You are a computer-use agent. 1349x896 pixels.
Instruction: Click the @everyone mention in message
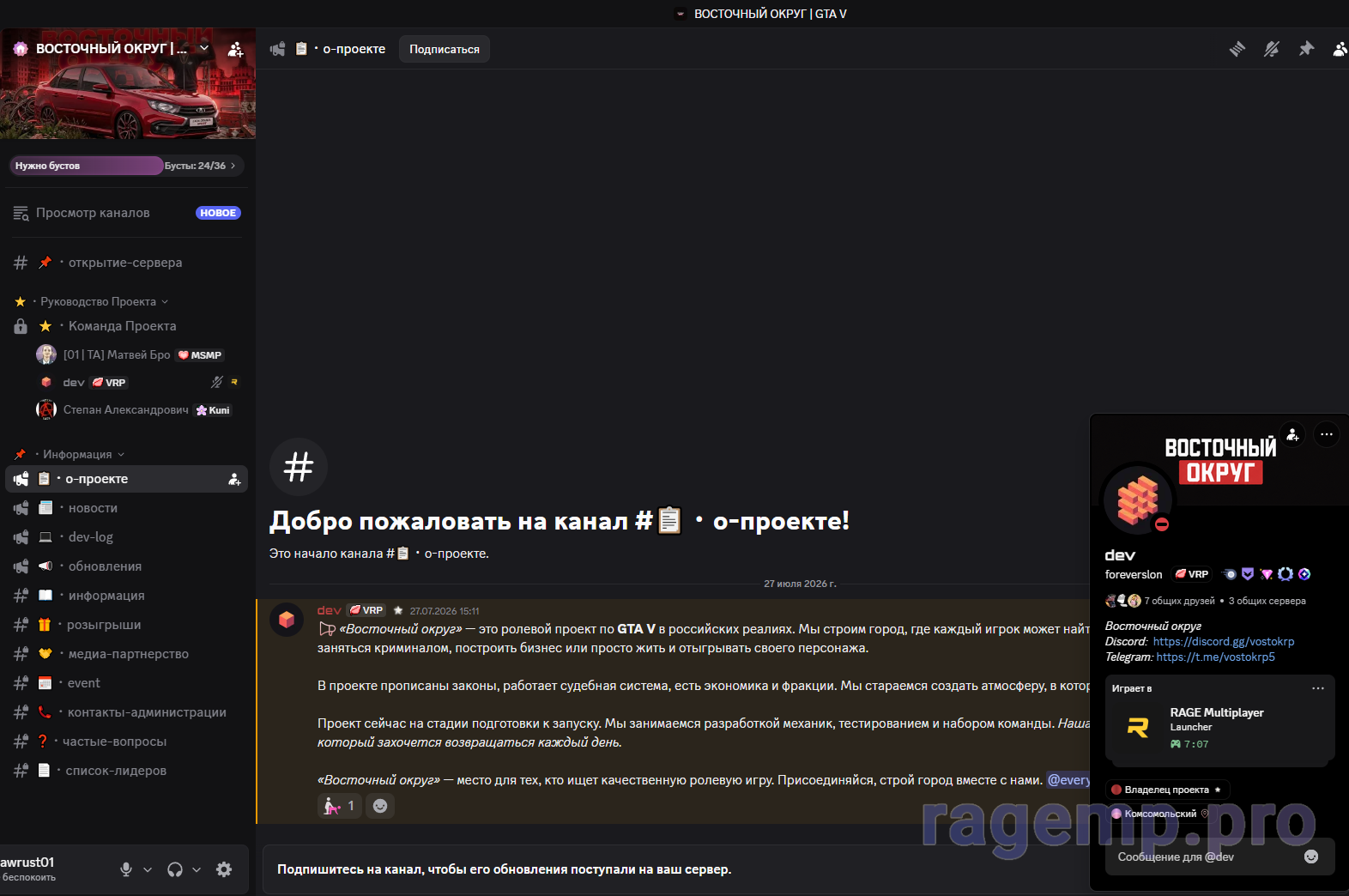[x=1068, y=780]
